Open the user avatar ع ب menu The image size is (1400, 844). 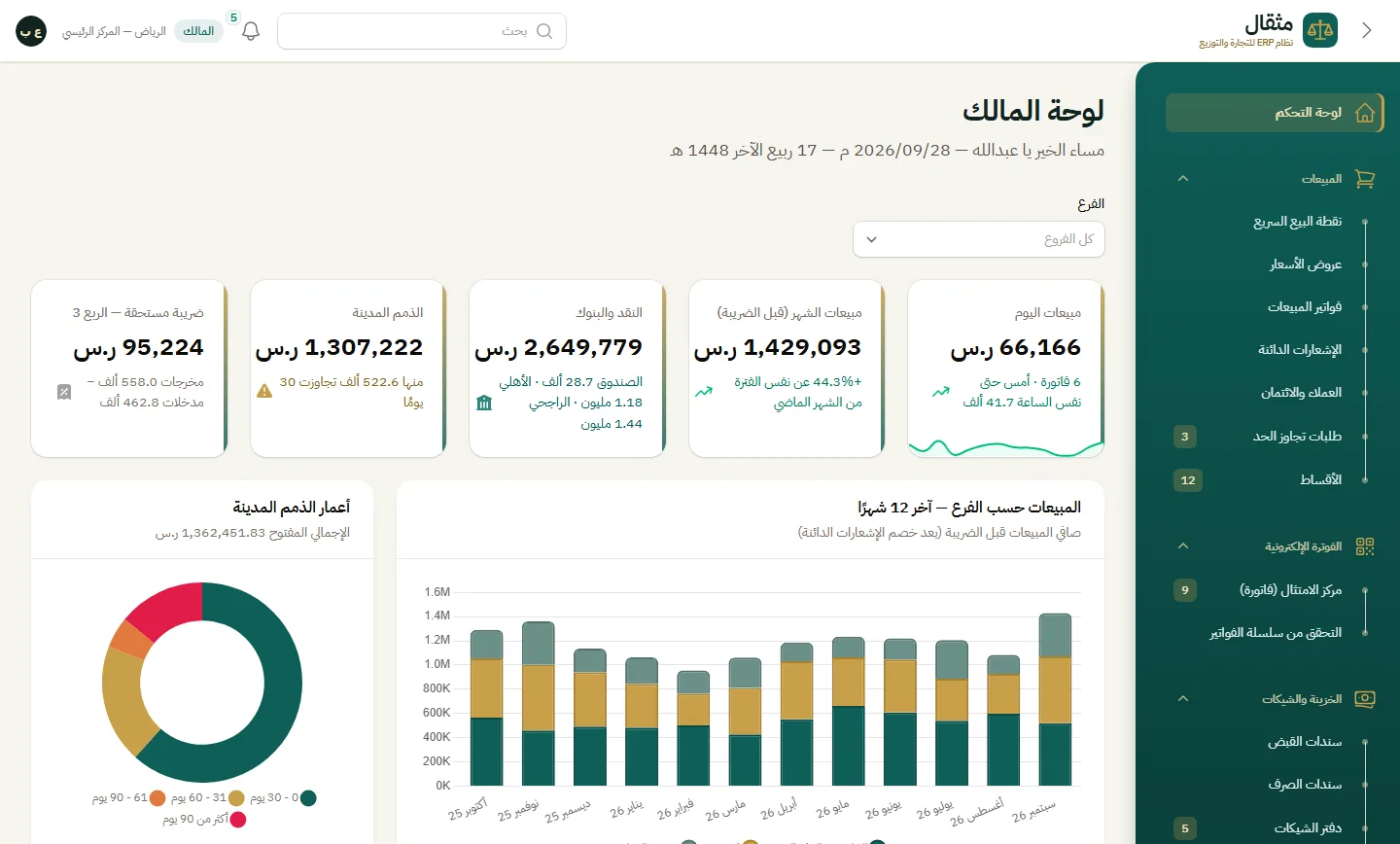(x=31, y=31)
